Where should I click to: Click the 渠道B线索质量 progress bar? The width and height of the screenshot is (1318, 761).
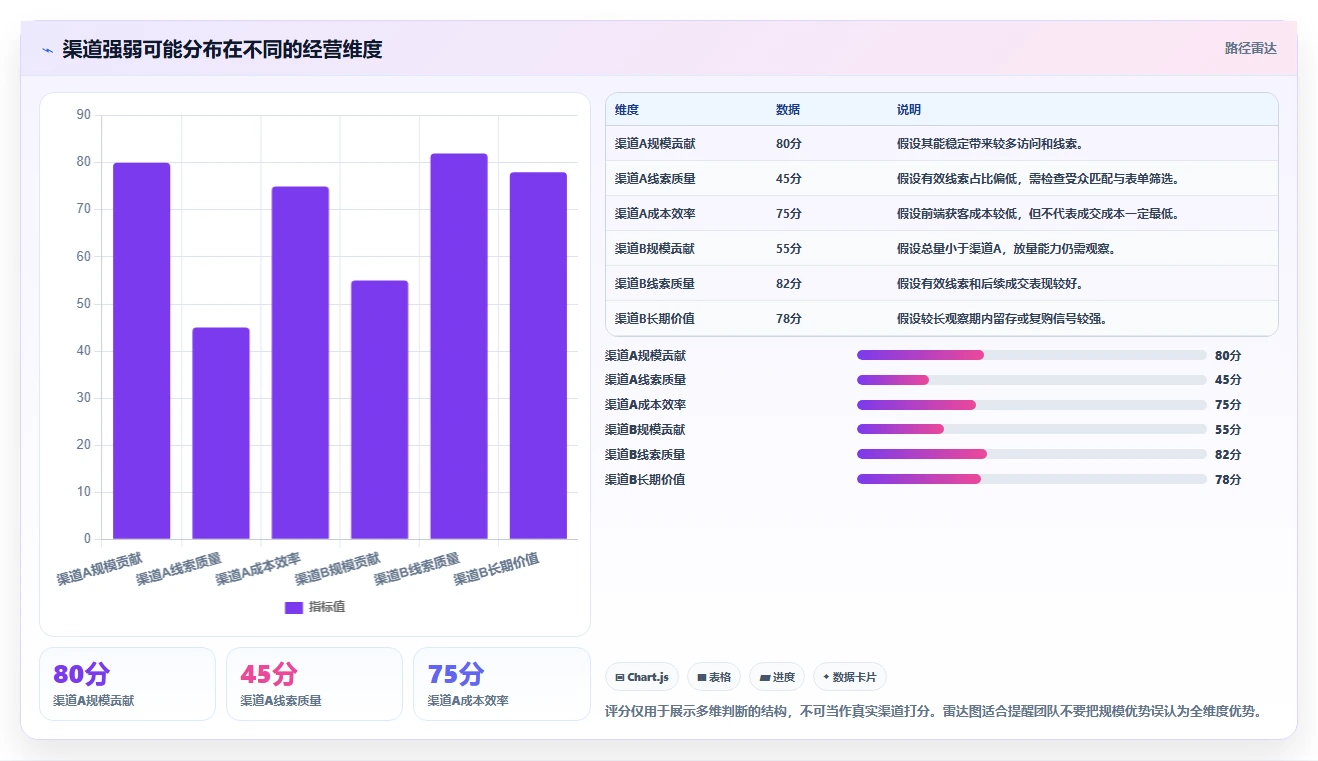[1032, 454]
